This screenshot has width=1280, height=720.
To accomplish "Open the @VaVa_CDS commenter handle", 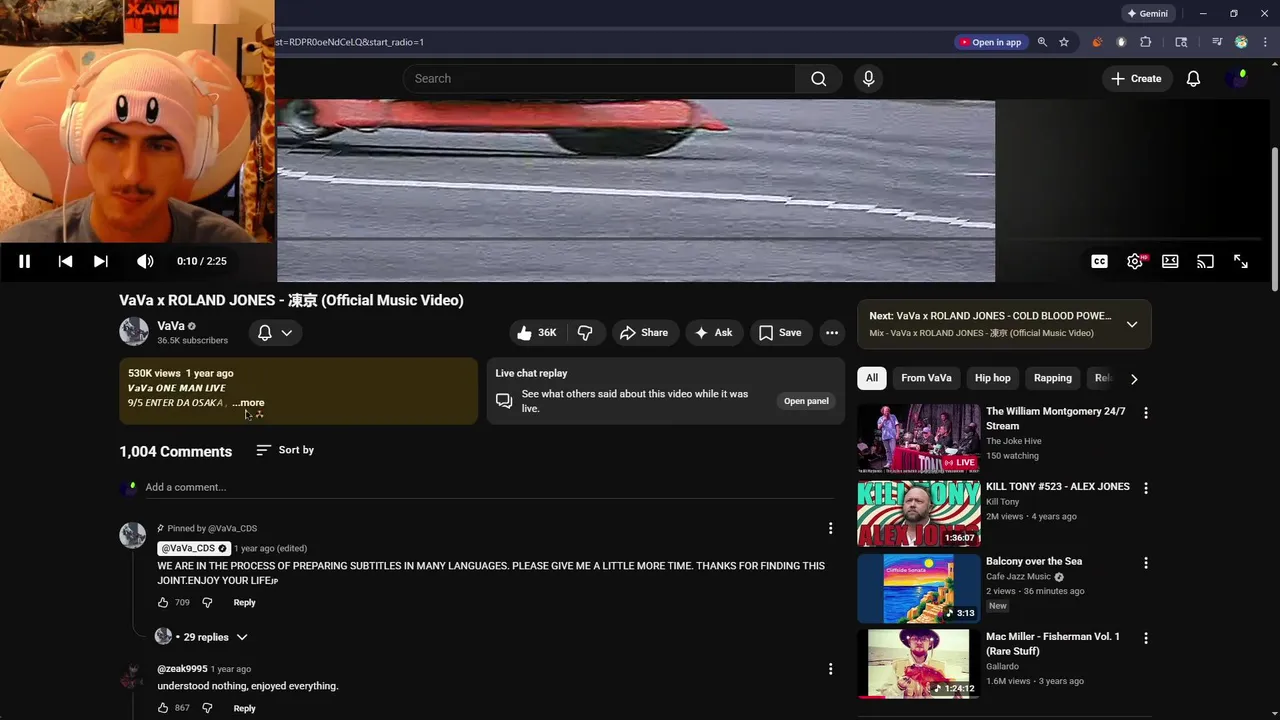I will (194, 548).
